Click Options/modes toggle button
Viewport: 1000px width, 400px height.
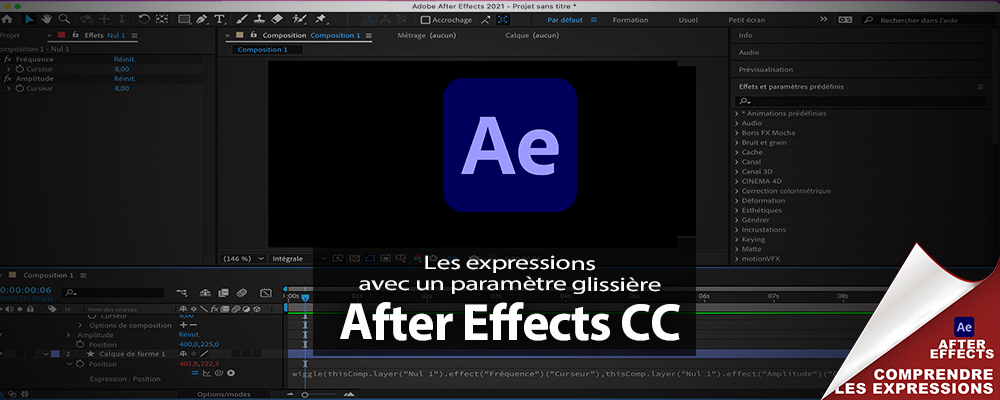click(223, 394)
